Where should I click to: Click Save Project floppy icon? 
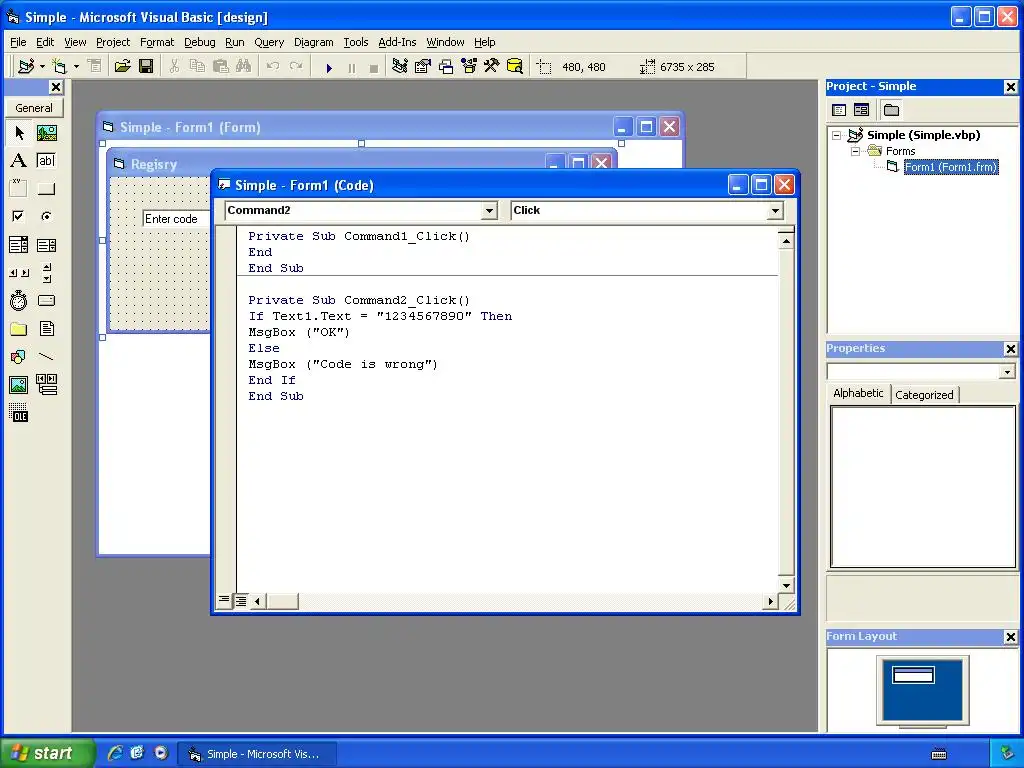[146, 66]
